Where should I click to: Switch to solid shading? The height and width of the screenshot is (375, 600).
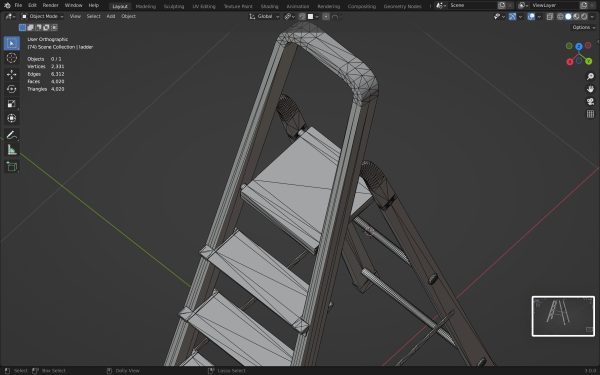click(x=568, y=16)
